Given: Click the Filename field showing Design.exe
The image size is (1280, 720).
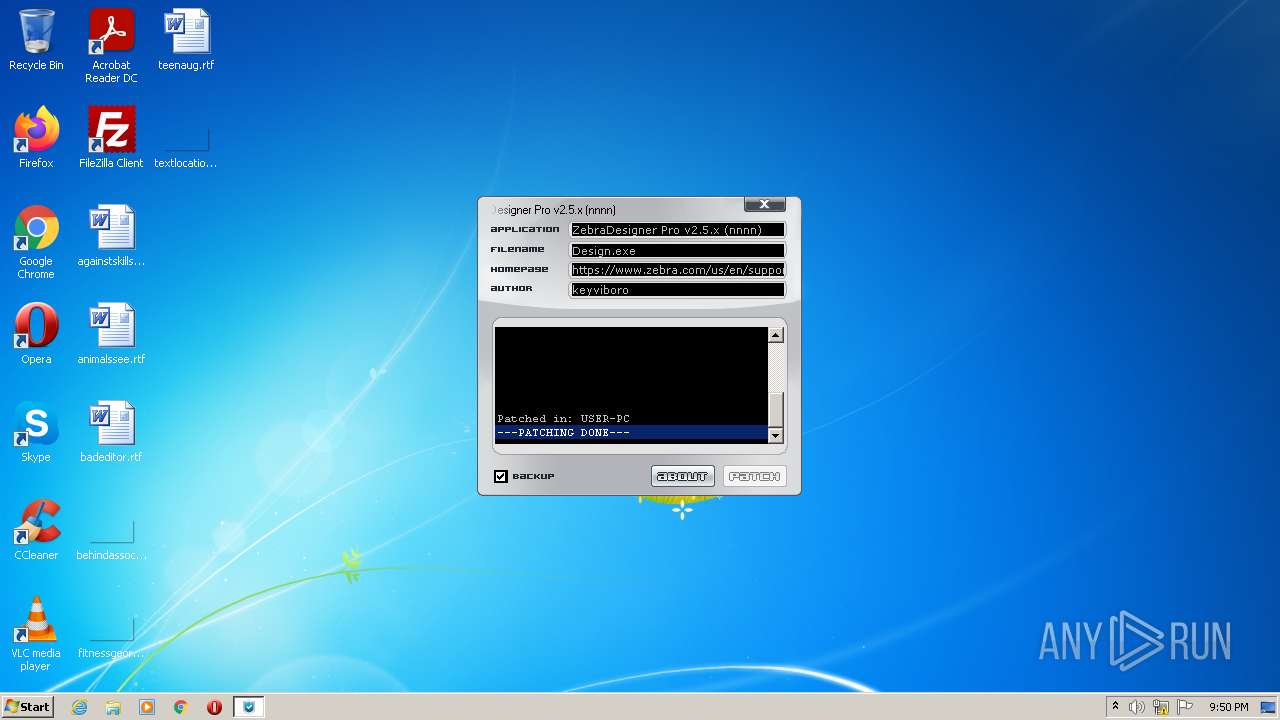Looking at the screenshot, I should tap(677, 250).
